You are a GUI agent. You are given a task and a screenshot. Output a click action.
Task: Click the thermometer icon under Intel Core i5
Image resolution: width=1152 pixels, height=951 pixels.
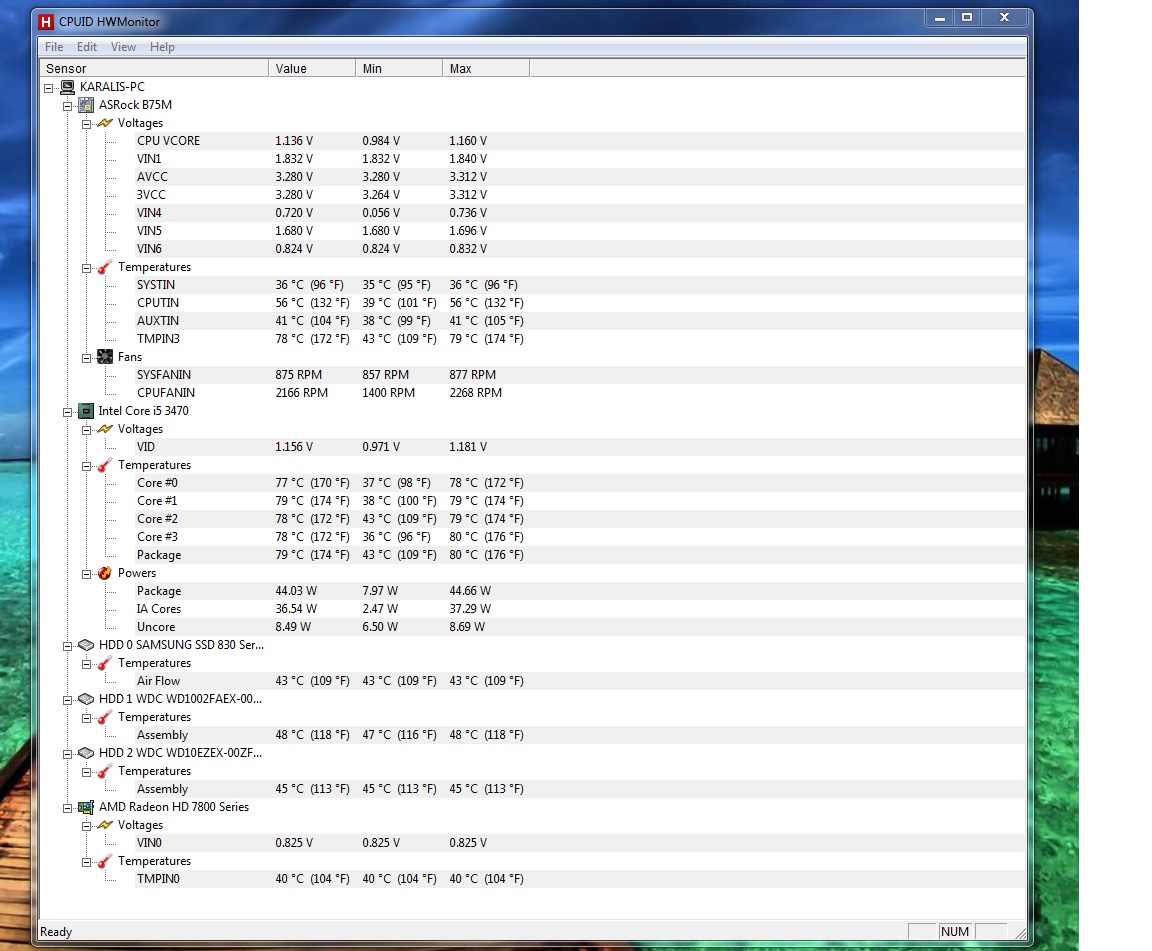click(x=105, y=465)
